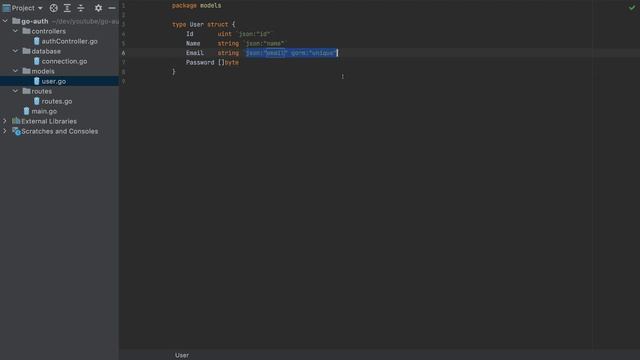Select the models folder label
The width and height of the screenshot is (640, 360).
(43, 71)
